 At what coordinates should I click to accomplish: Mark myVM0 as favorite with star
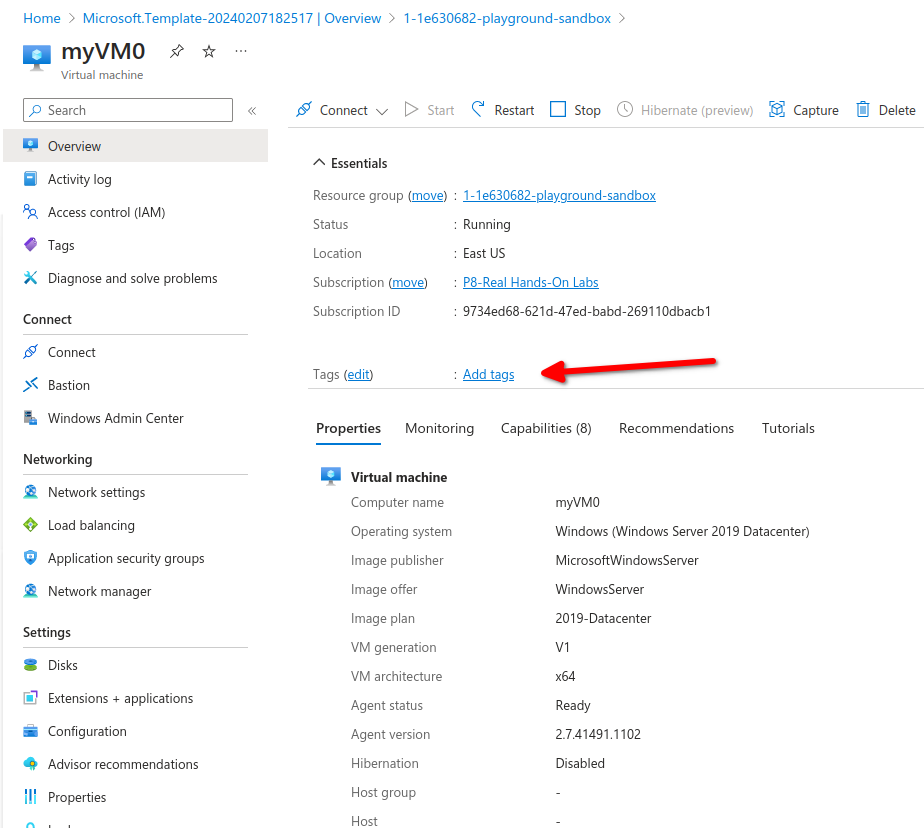click(209, 52)
